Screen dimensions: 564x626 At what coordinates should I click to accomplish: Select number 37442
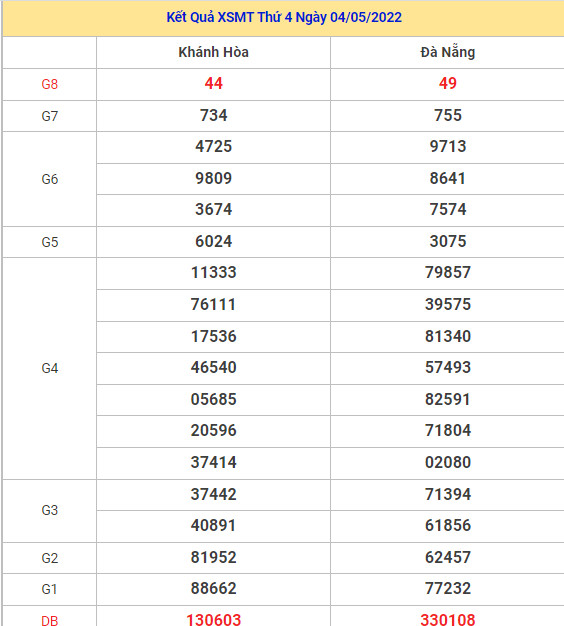(x=214, y=495)
